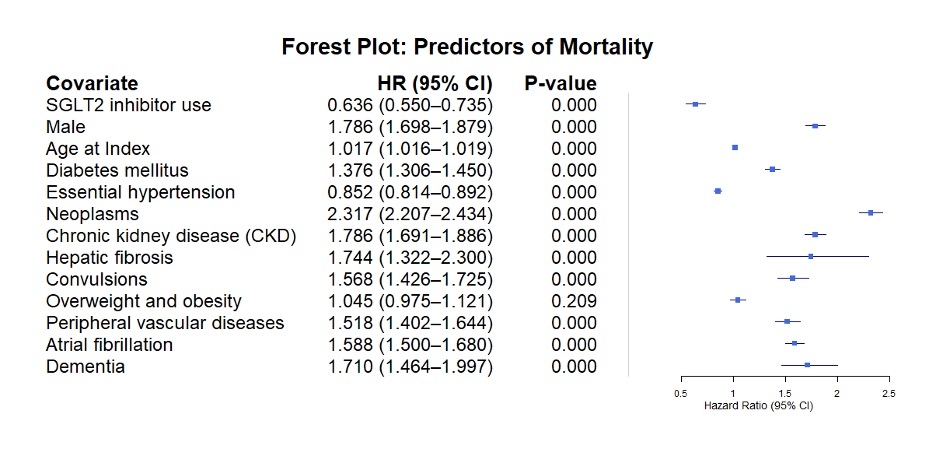
Task: Click the Atrial fibrillation row label
Action: tap(109, 345)
